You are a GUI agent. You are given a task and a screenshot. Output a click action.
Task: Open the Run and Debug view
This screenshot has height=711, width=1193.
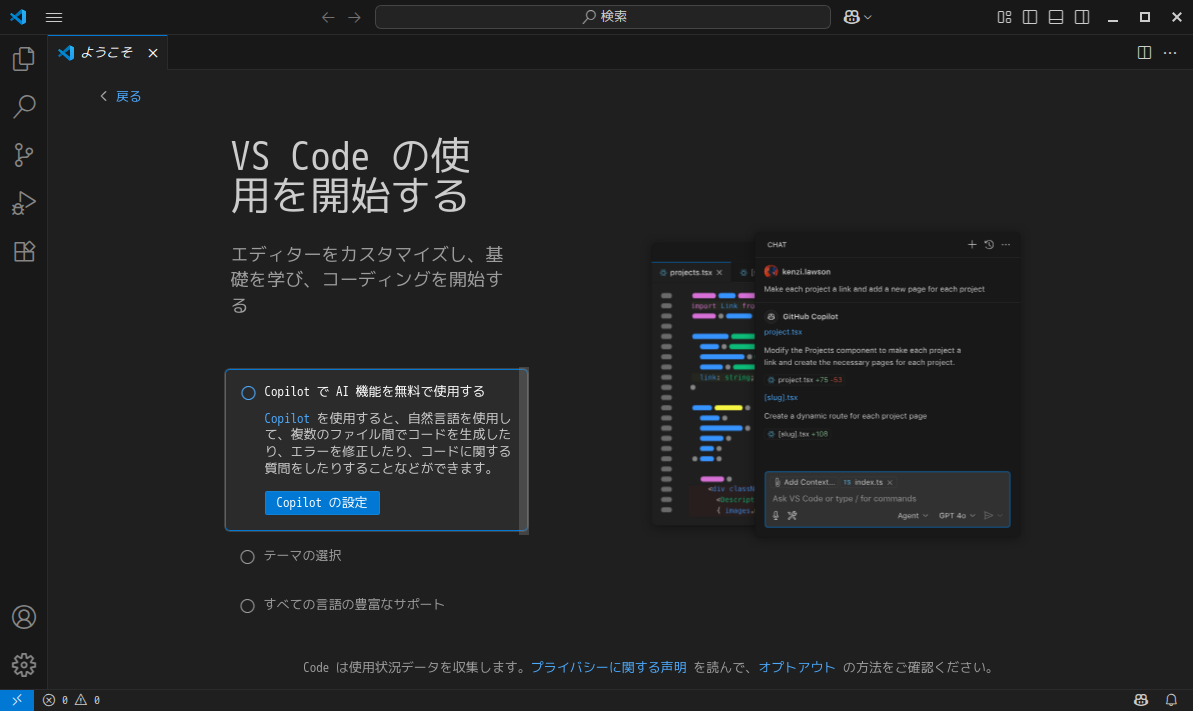pos(23,203)
